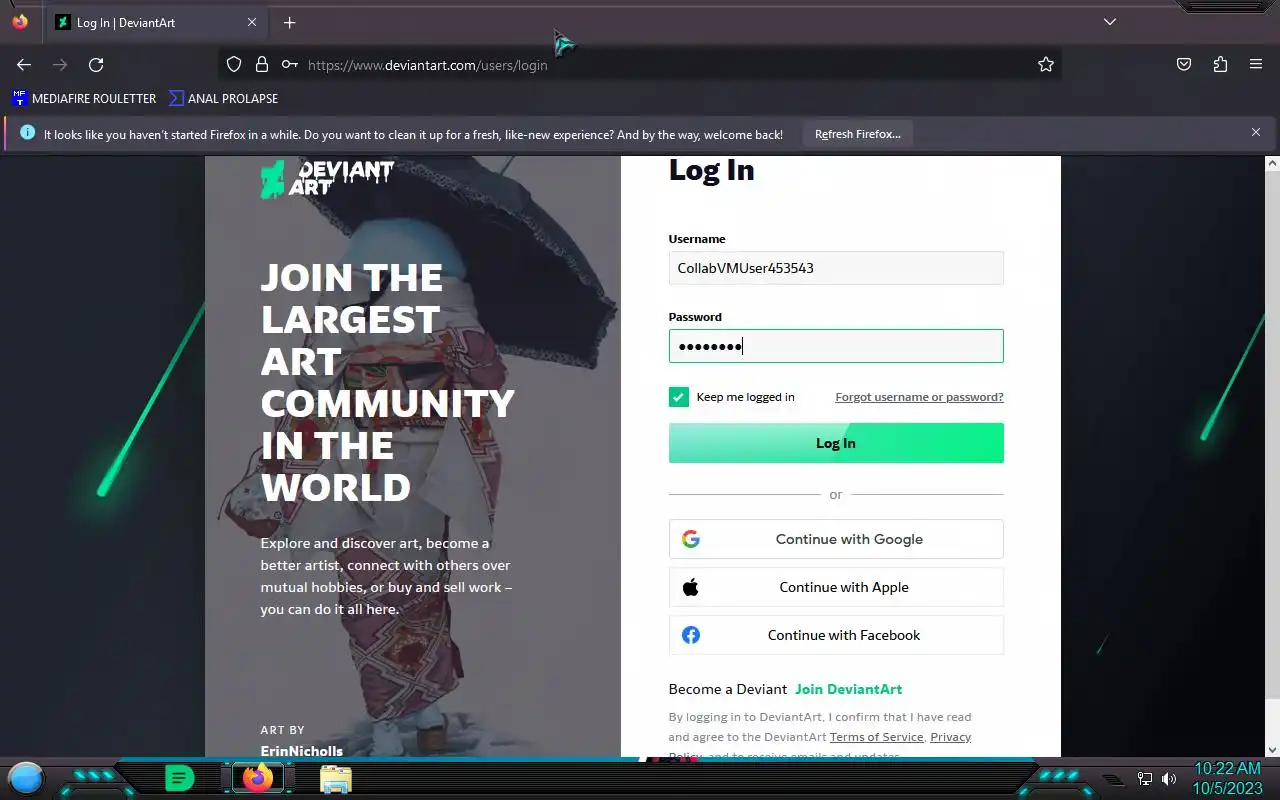Open MEDIAFIRE ROULETTER bookmark
1280x800 pixels.
point(84,98)
